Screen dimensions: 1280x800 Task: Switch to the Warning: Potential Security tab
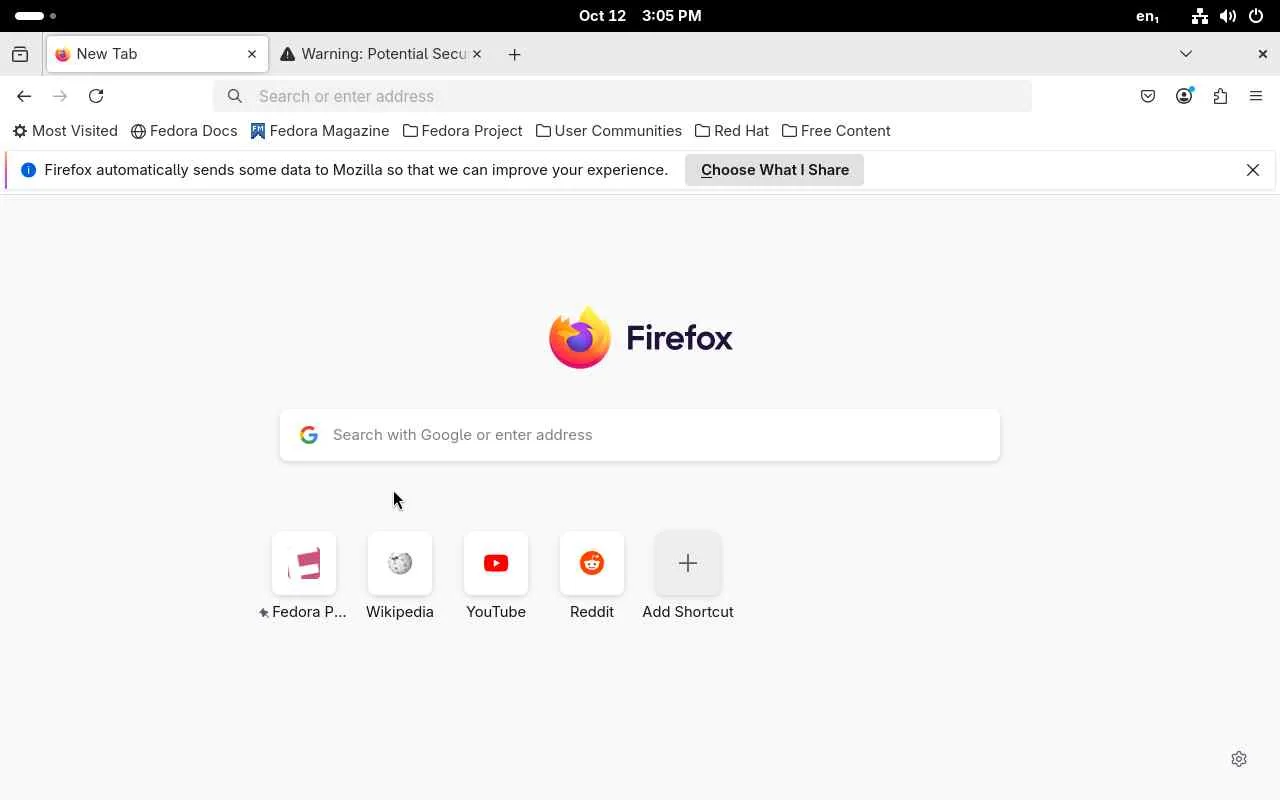(x=381, y=54)
